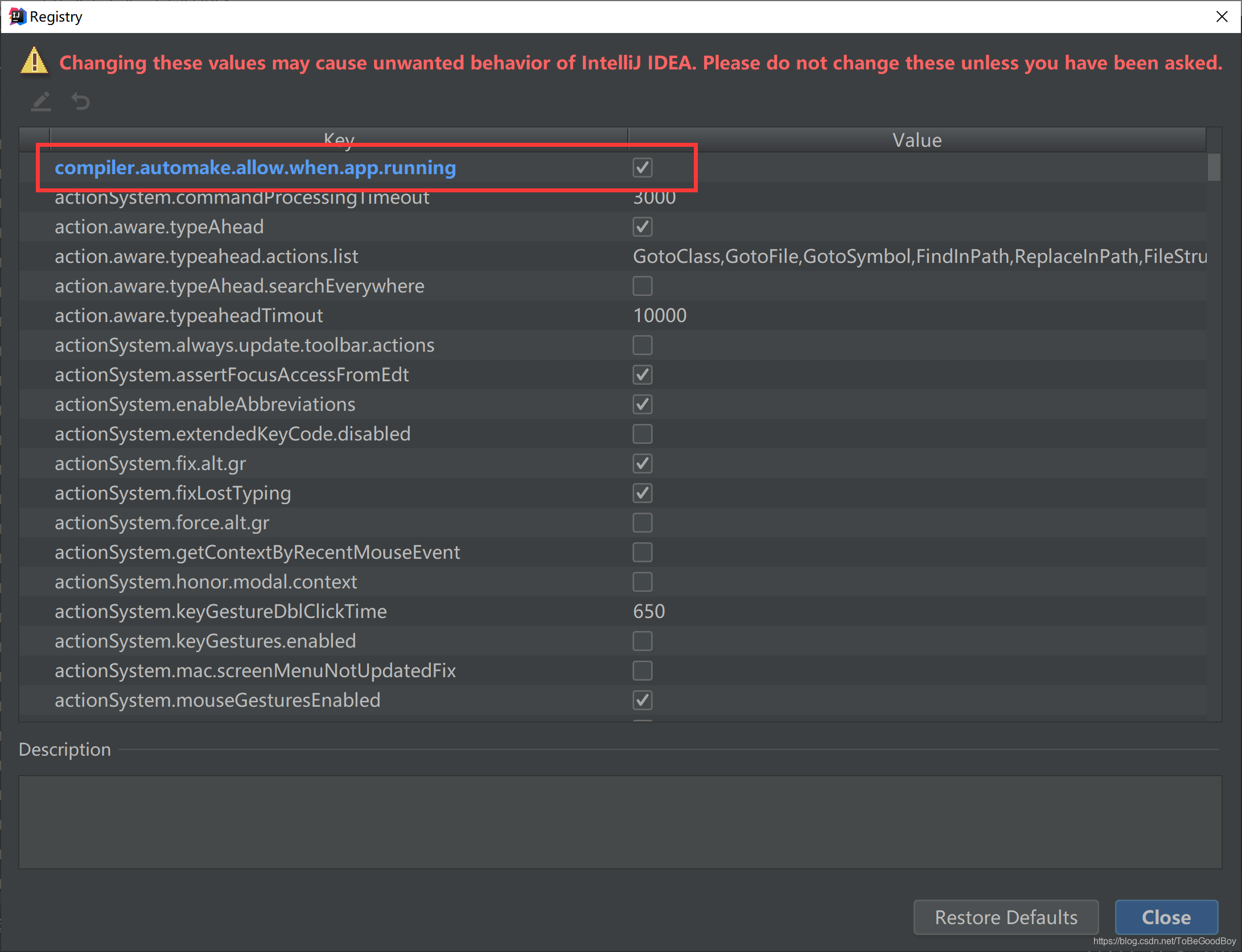
Task: Select action.aware.typeaheadTimout value 10000
Action: (660, 316)
